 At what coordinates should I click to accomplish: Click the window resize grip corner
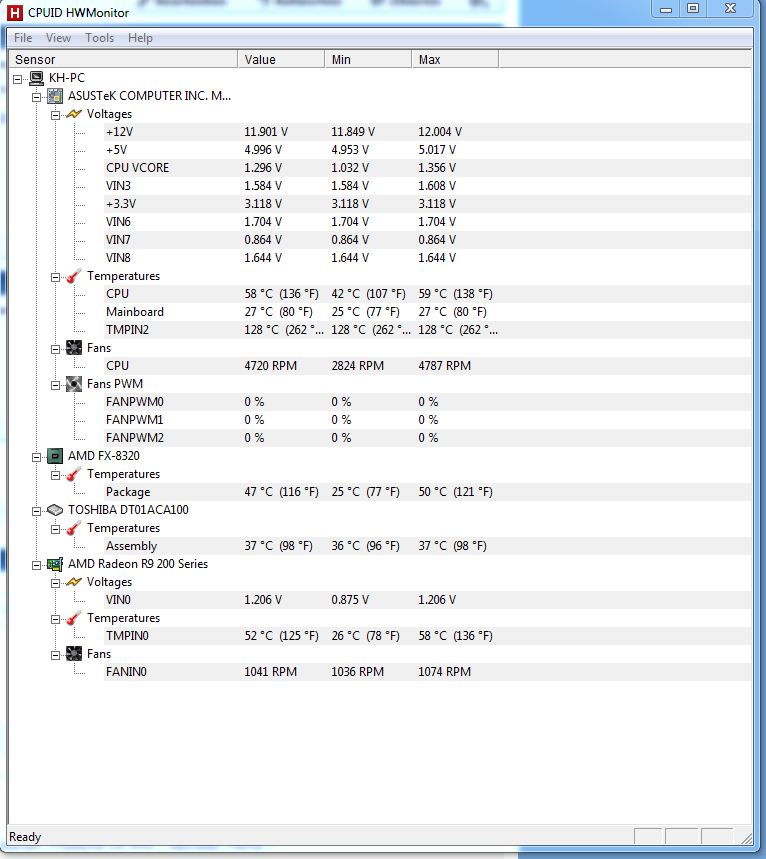(x=746, y=838)
